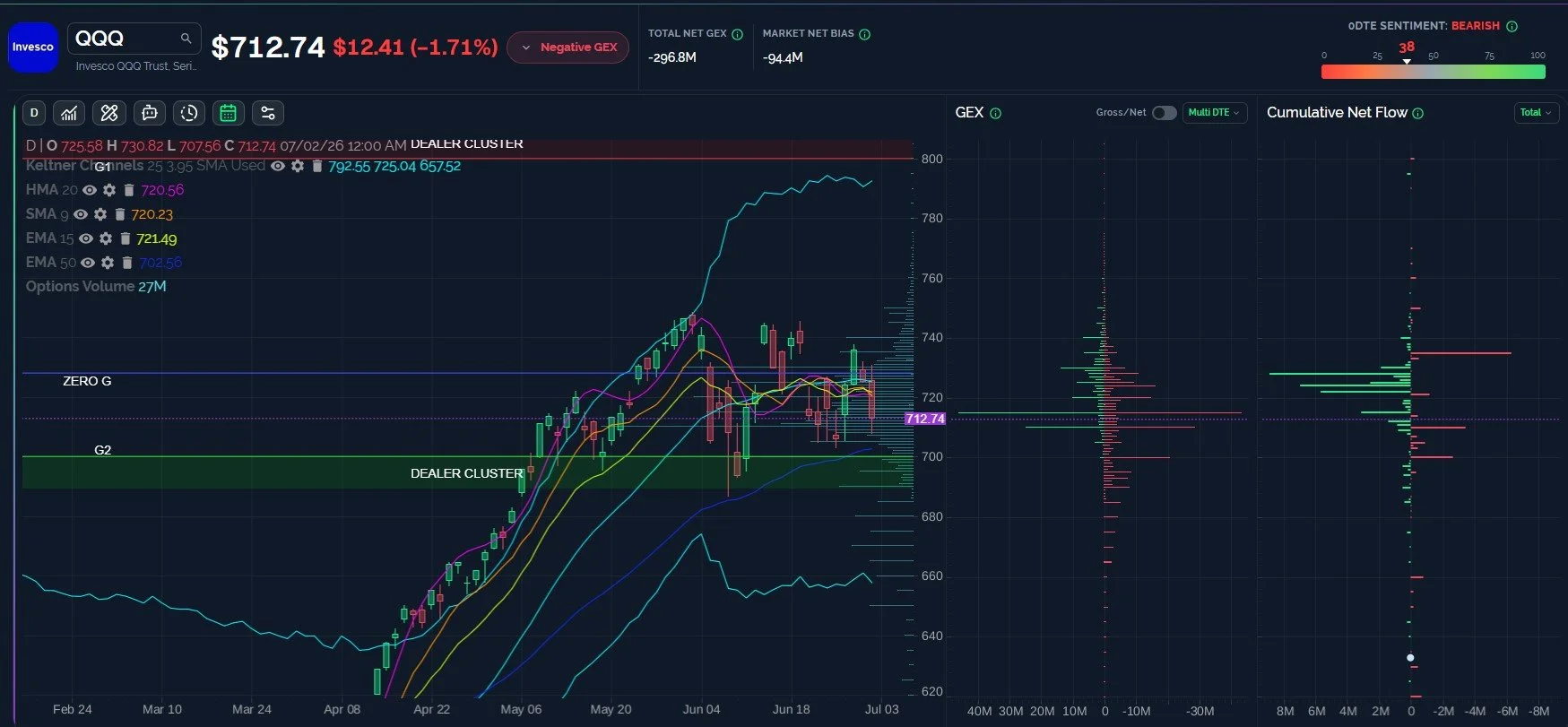This screenshot has width=1568, height=727.
Task: Click the EMA 15 value 721.49
Action: click(157, 238)
